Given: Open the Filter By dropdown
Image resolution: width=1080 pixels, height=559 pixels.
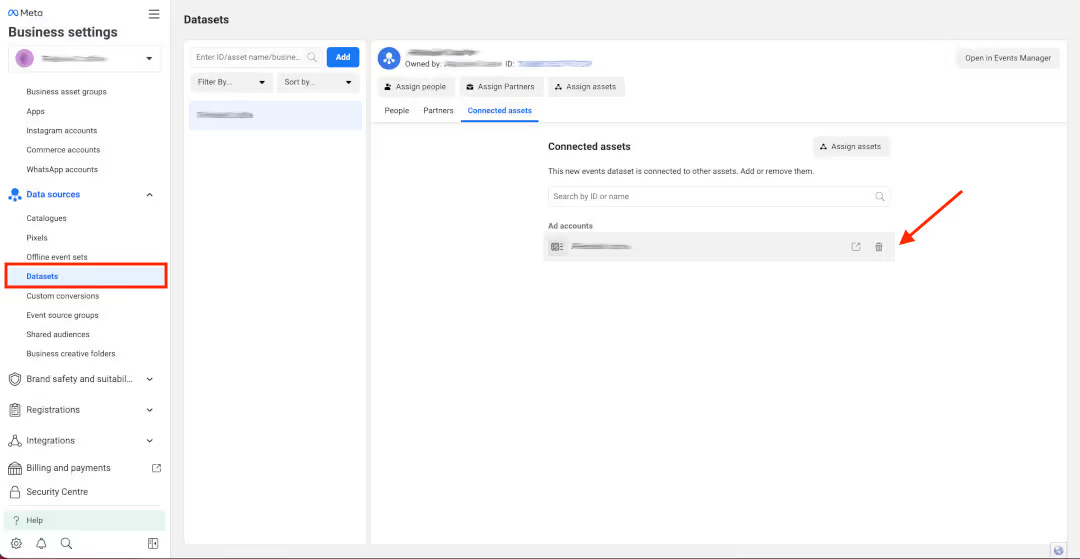Looking at the screenshot, I should click(231, 82).
